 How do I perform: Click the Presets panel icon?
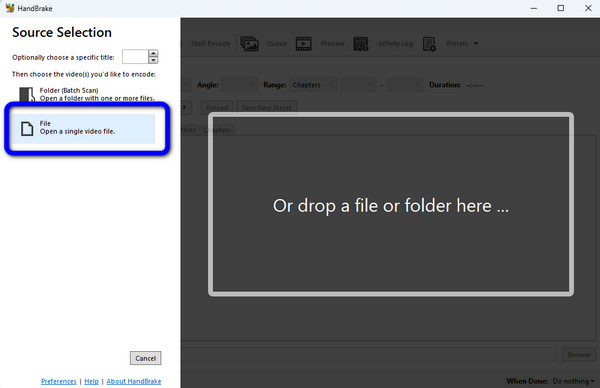click(x=429, y=44)
